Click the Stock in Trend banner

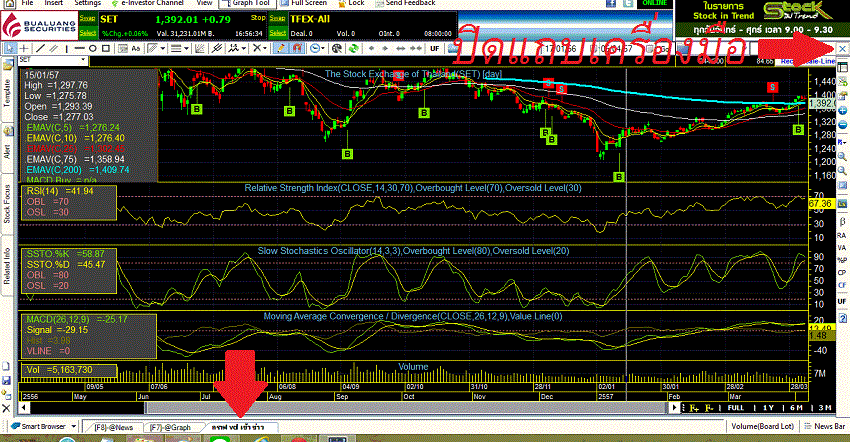[x=762, y=18]
